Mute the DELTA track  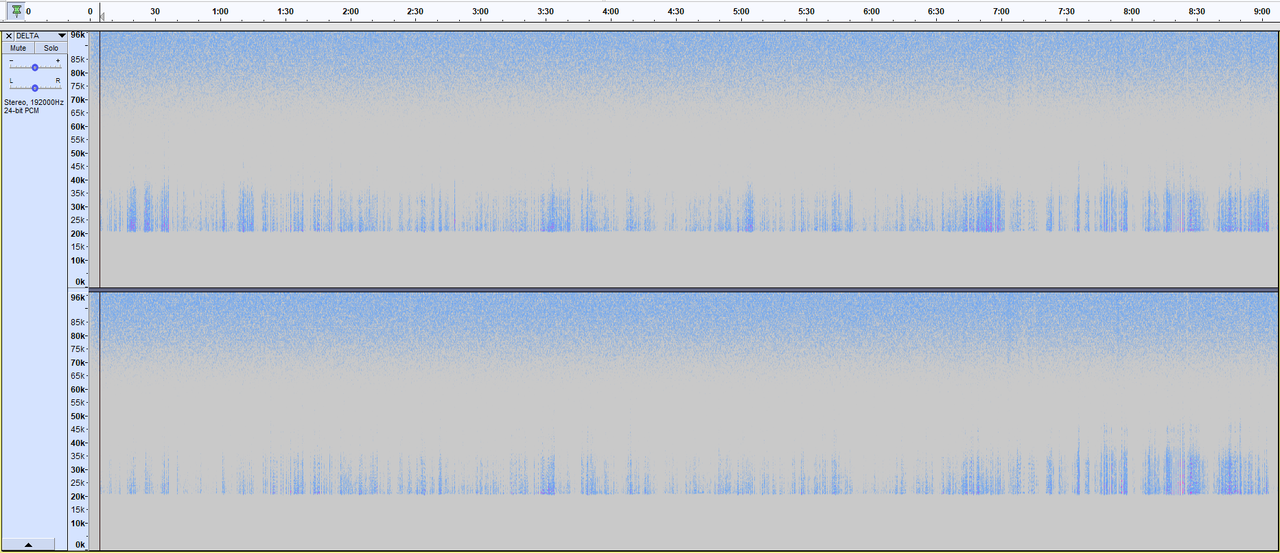coord(19,48)
